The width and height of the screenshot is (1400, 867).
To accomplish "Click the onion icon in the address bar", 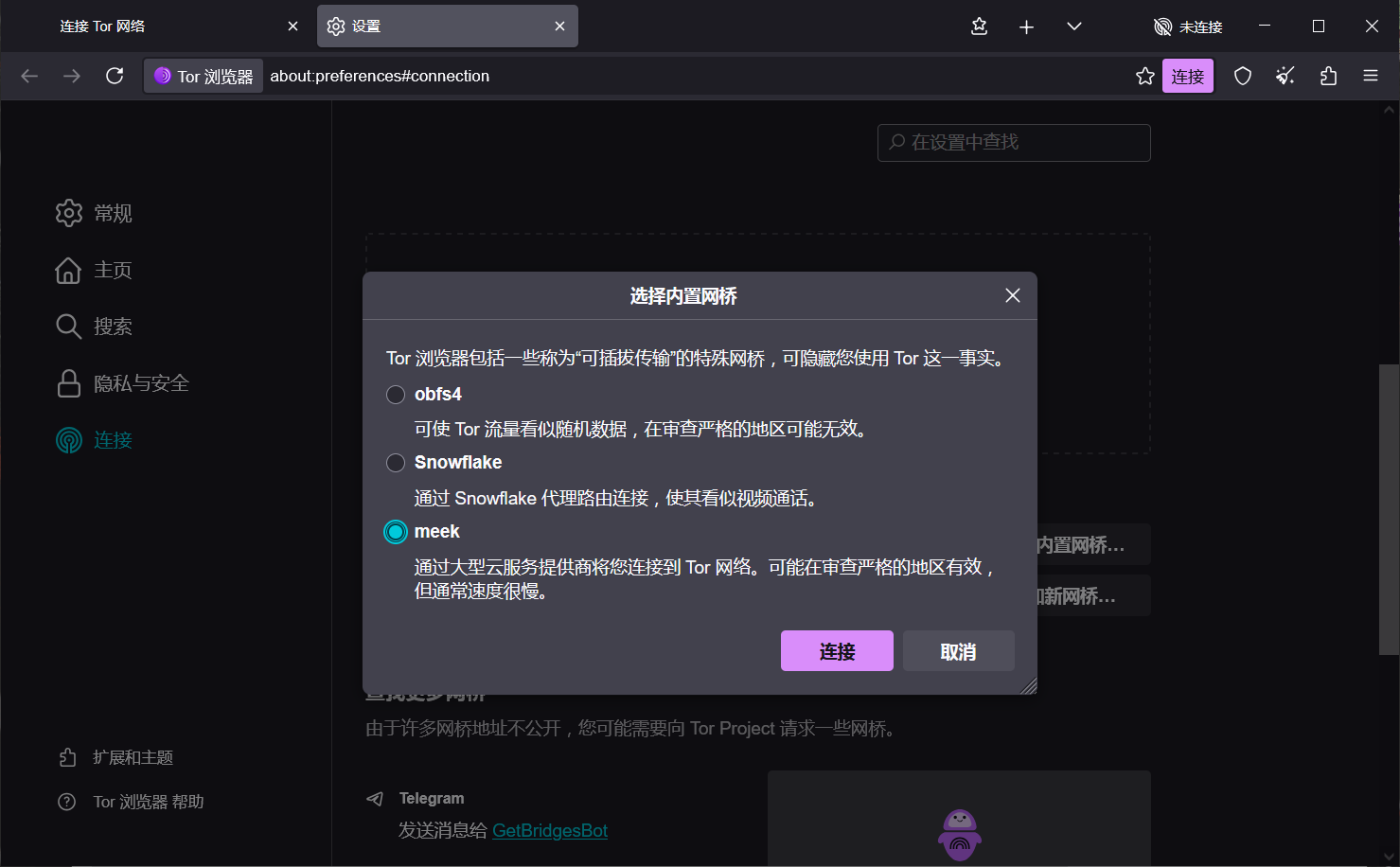I will [x=163, y=76].
